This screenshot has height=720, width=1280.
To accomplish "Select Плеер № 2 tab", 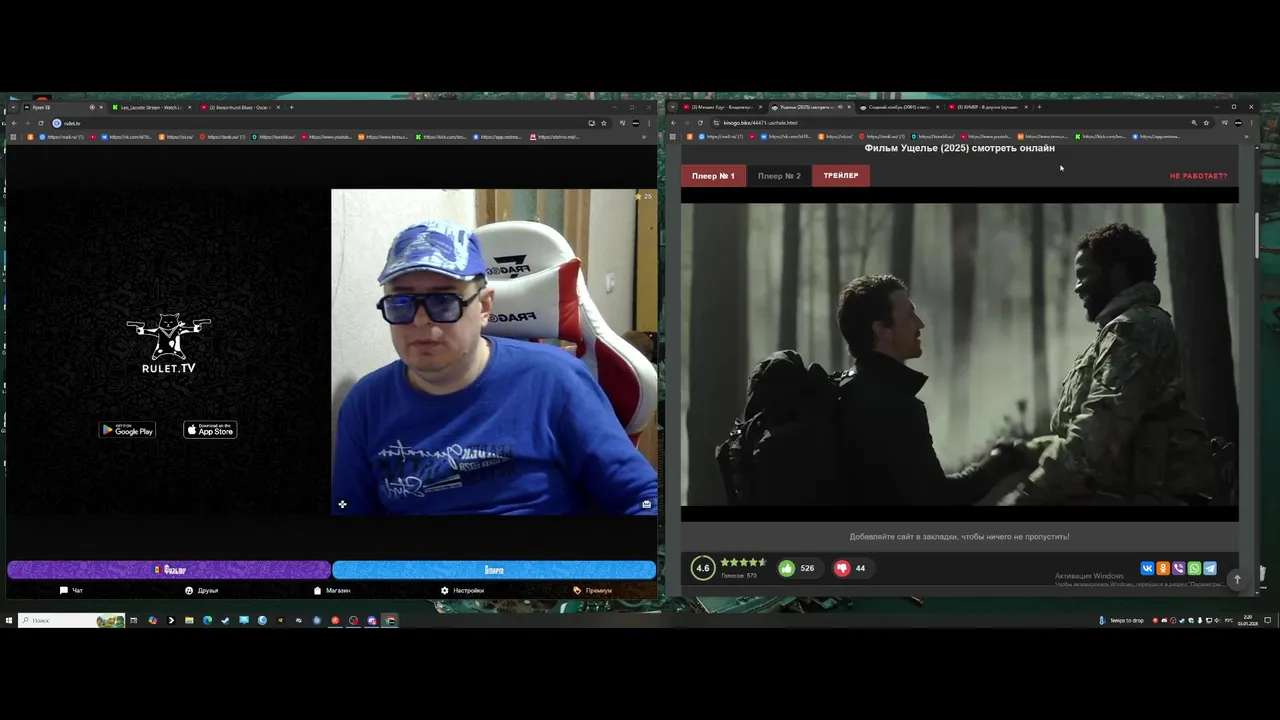I will 779,176.
